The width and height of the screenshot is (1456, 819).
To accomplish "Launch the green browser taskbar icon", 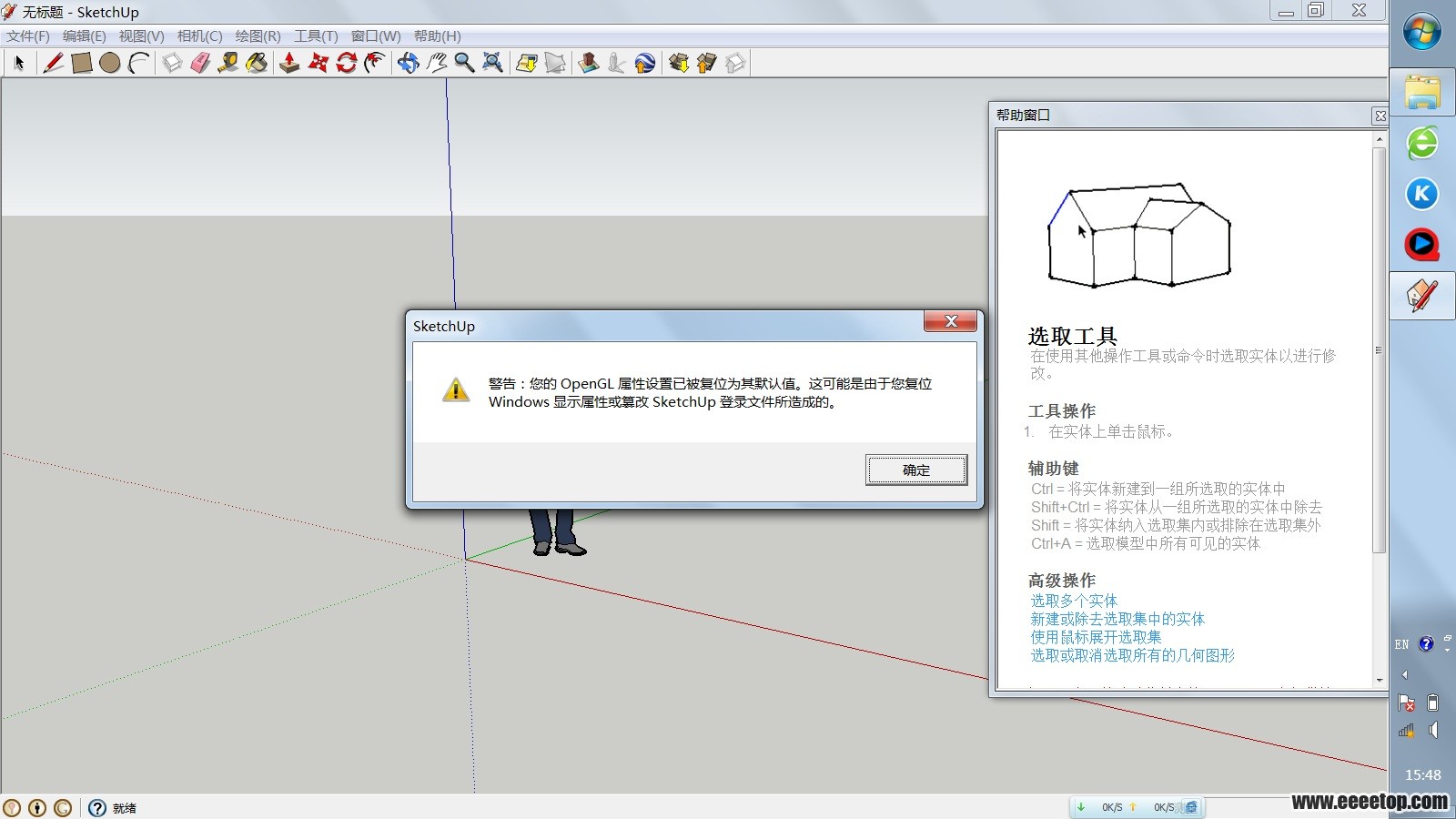I will [x=1422, y=144].
